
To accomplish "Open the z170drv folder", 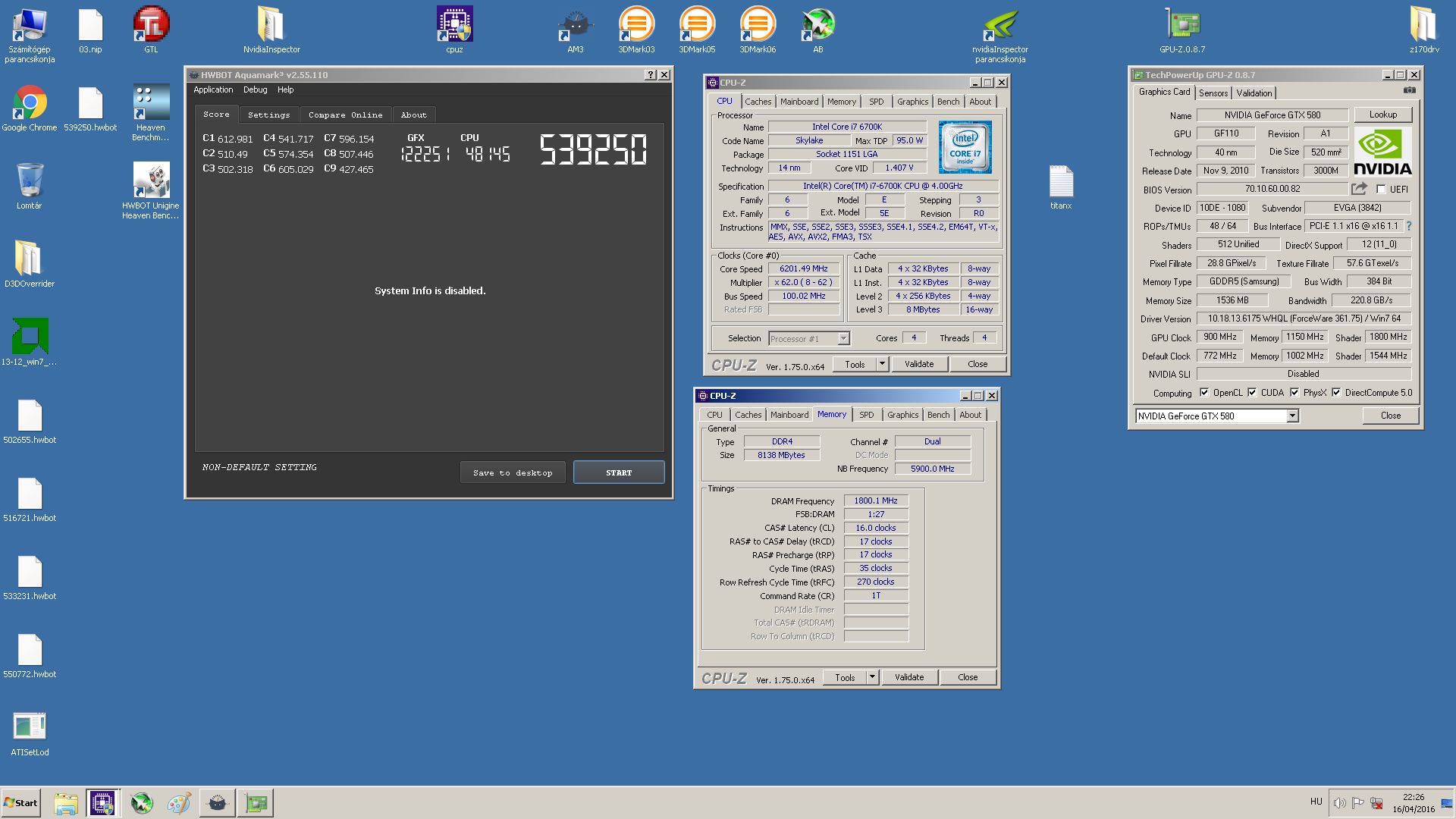I will (x=1424, y=30).
